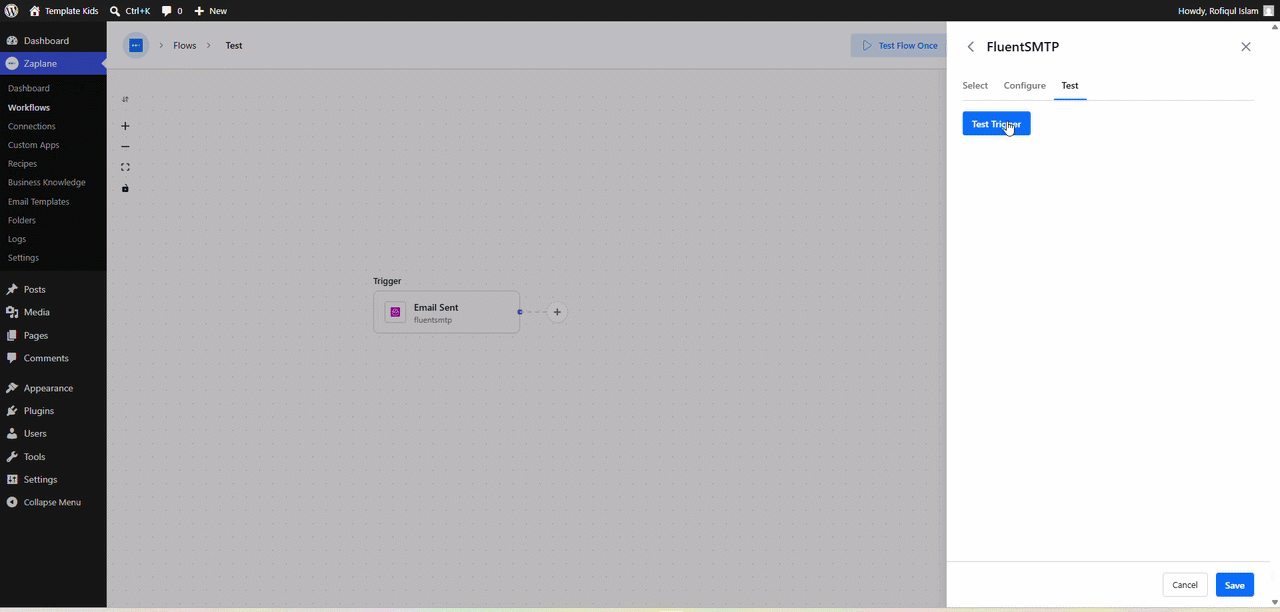
Task: Open the Howdy, Rofiqul Islam profile
Action: click(1218, 10)
